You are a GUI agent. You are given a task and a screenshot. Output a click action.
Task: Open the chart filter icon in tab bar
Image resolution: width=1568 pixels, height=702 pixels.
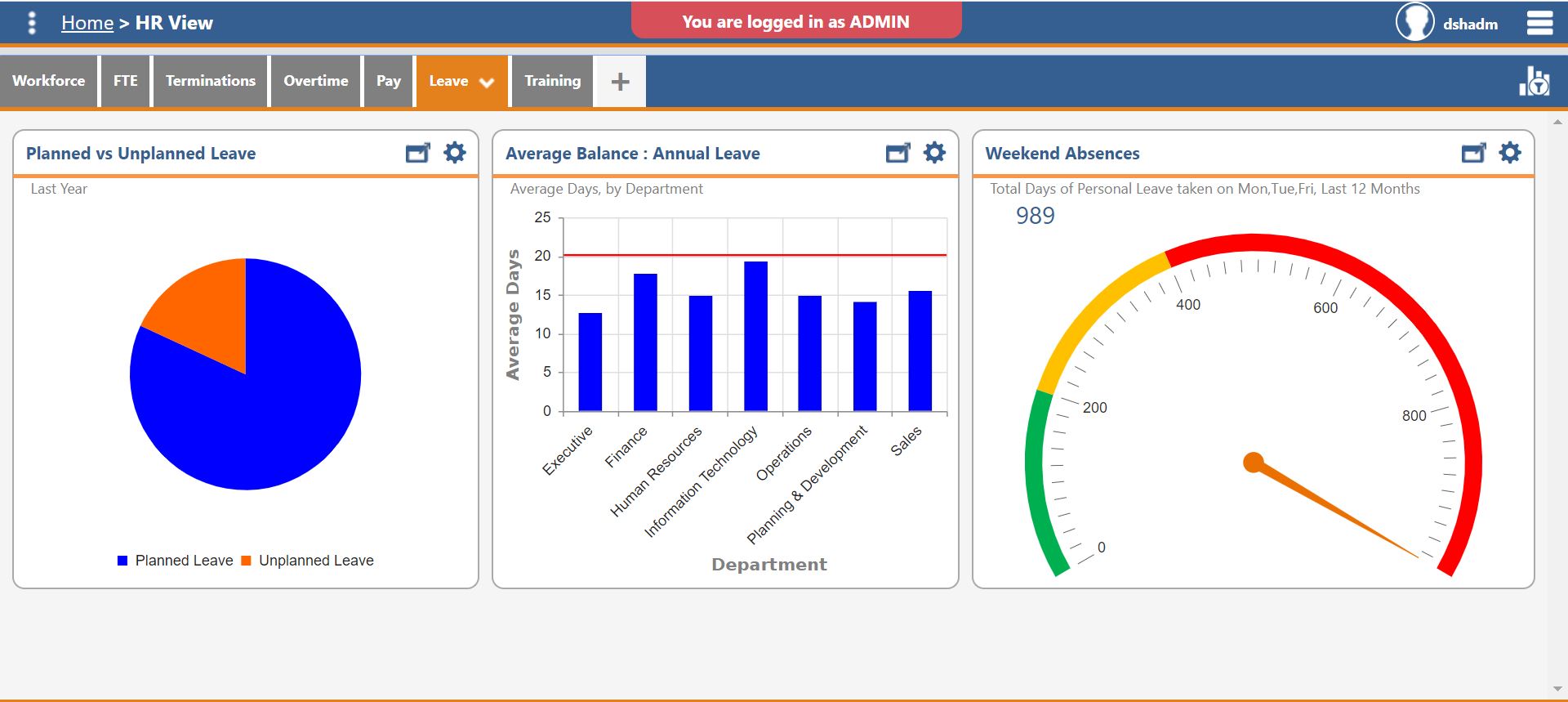point(1534,81)
